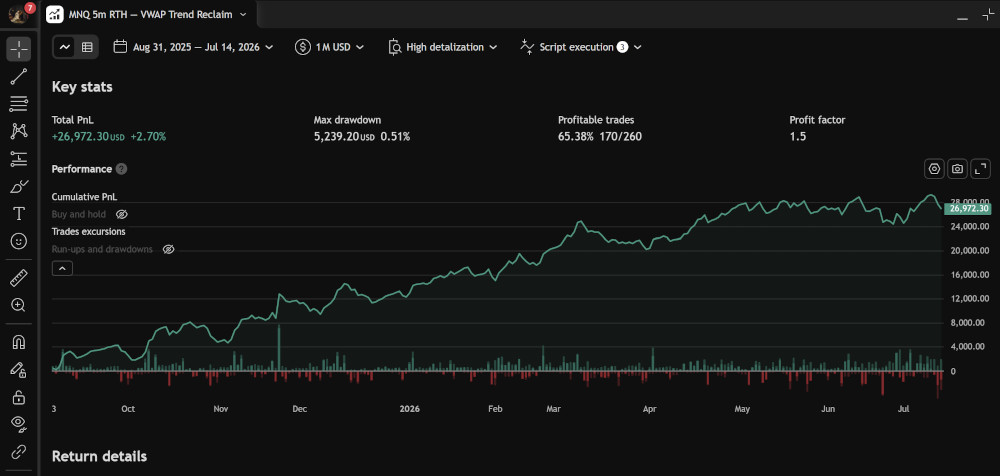This screenshot has height=476, width=1000.
Task: Click the Max drawdown value 5,239.20
Action: point(343,137)
